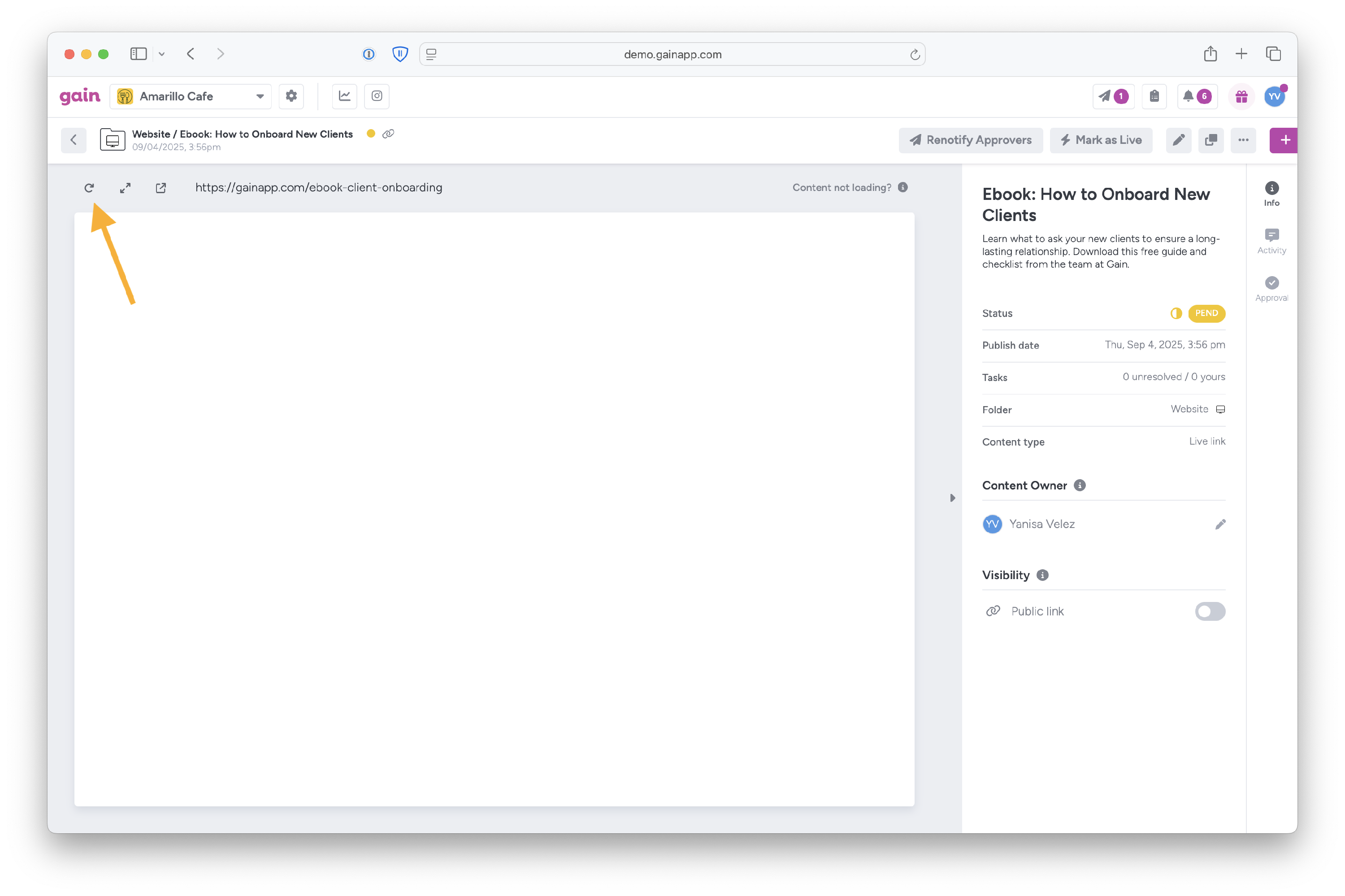Click Mark as Live button
The image size is (1345, 896).
[1100, 140]
